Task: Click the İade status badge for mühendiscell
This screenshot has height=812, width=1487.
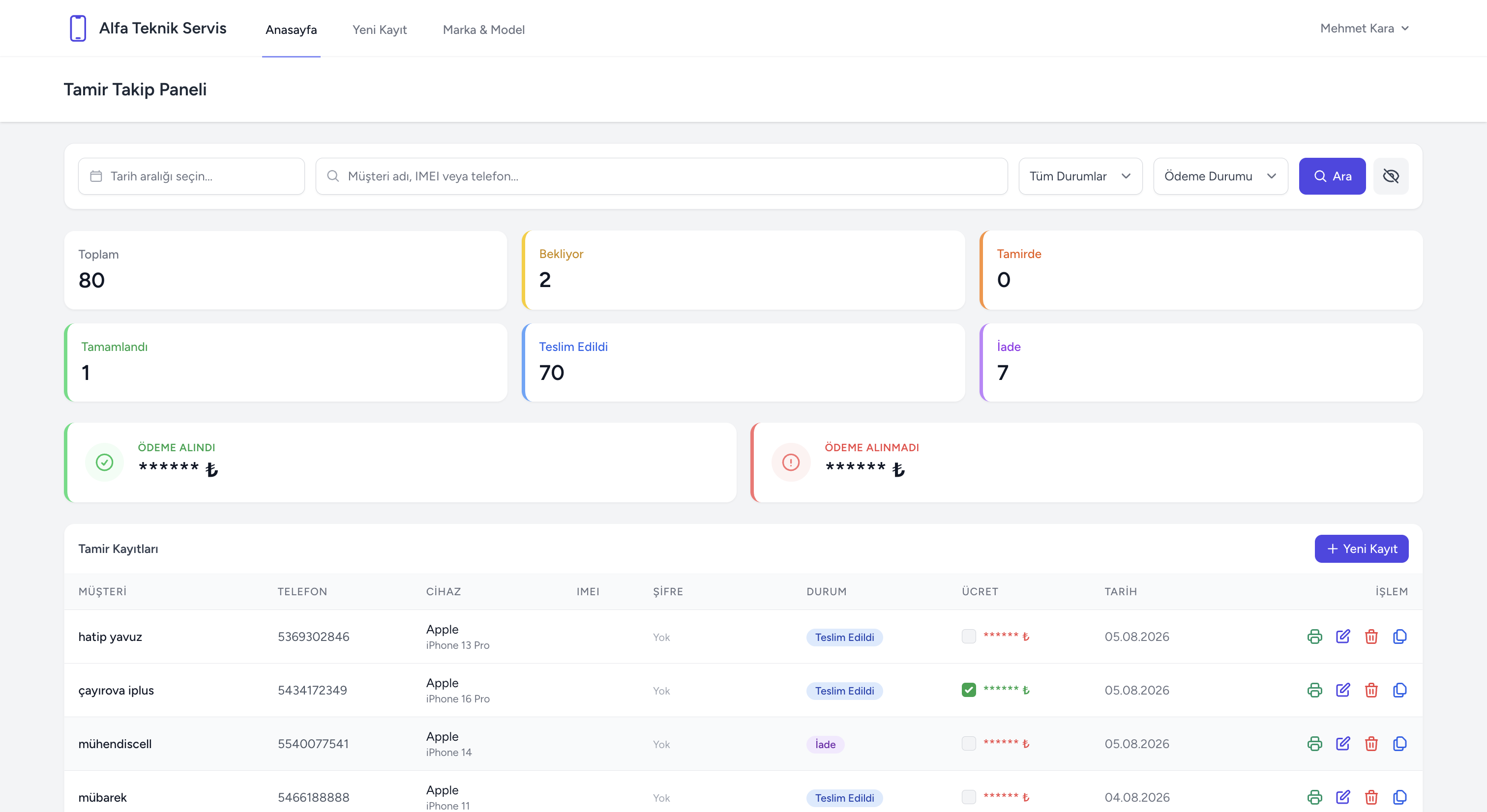Action: coord(825,745)
